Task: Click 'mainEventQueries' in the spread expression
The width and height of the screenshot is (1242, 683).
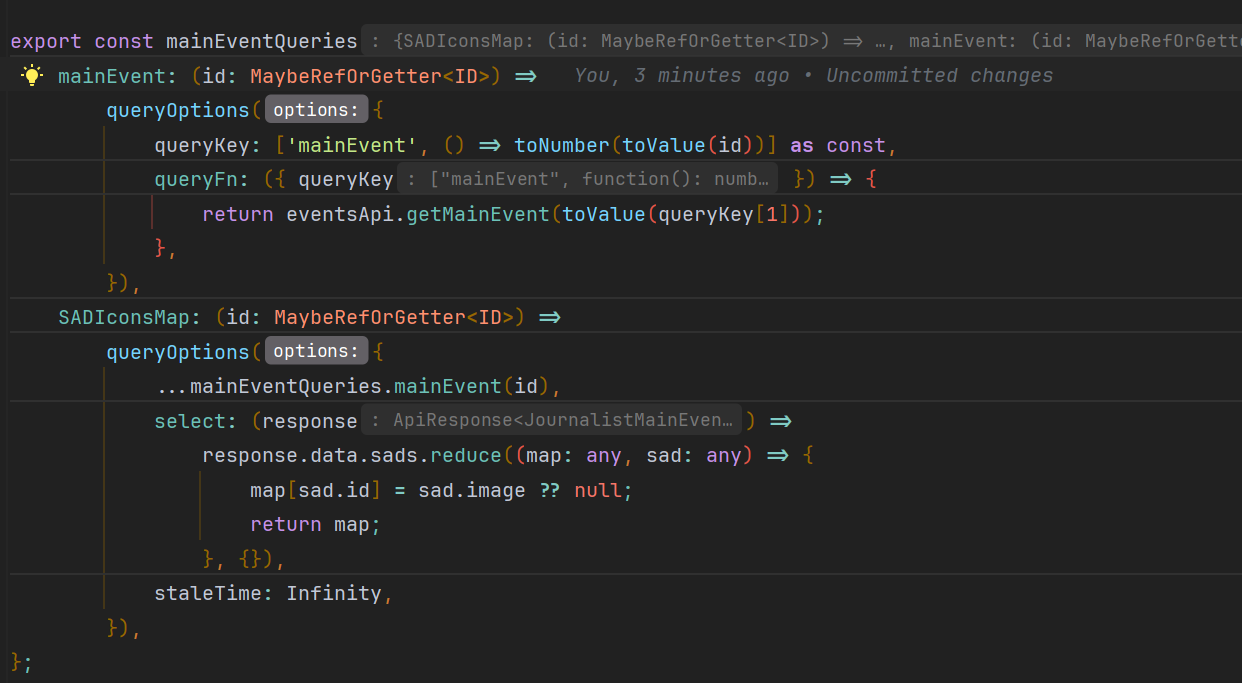Action: [286, 386]
